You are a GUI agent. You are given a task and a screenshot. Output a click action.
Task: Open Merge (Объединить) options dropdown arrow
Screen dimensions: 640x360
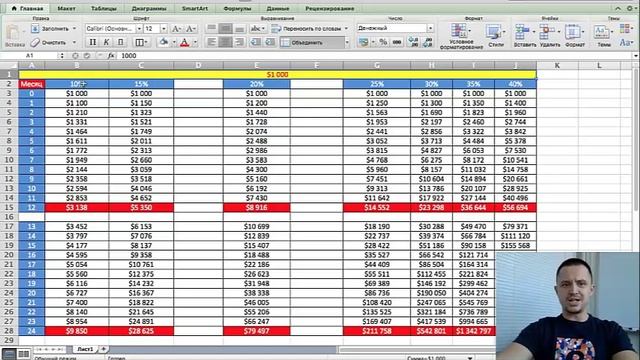click(347, 42)
